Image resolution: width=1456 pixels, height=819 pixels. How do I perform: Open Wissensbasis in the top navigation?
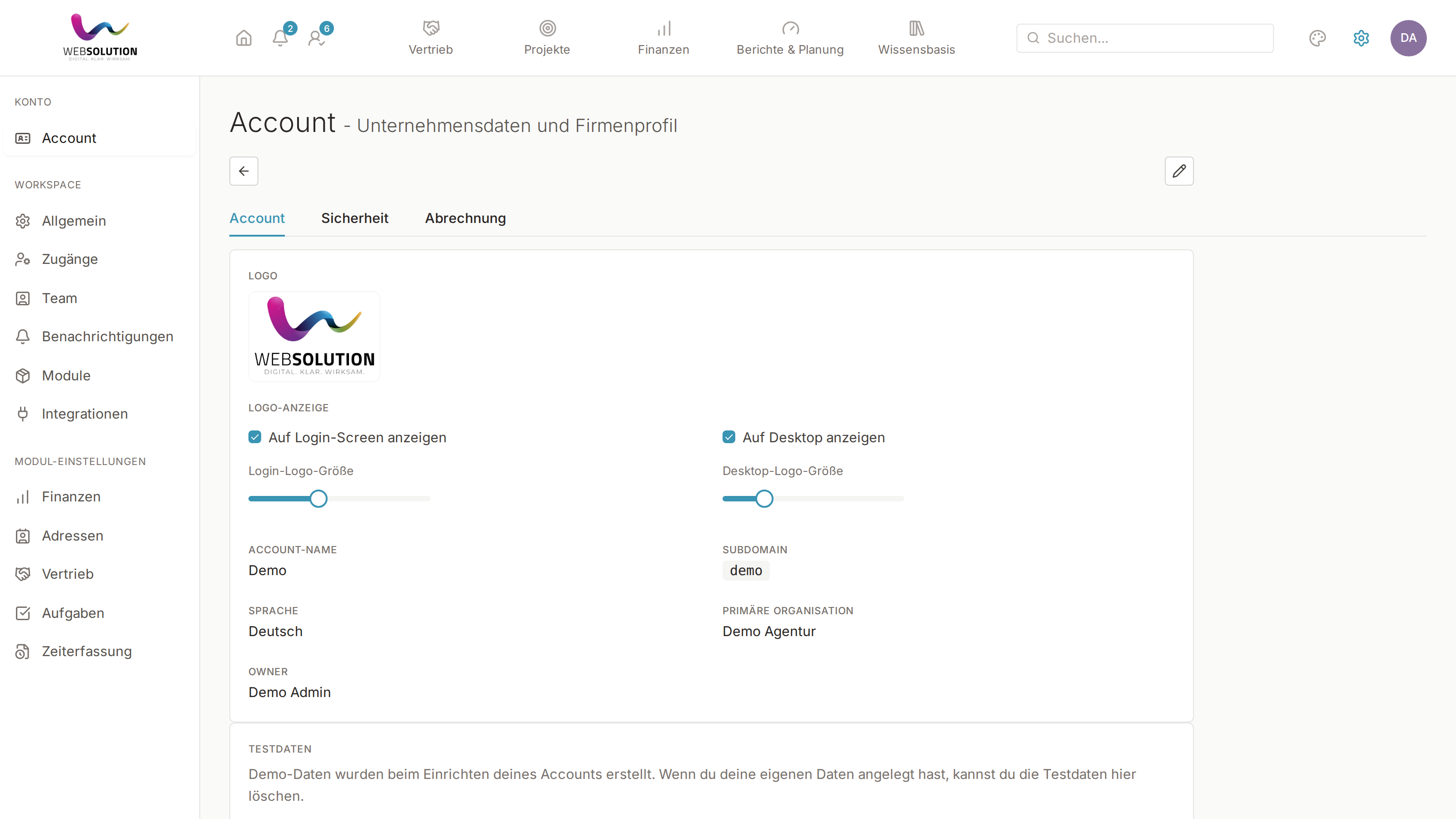click(x=916, y=38)
